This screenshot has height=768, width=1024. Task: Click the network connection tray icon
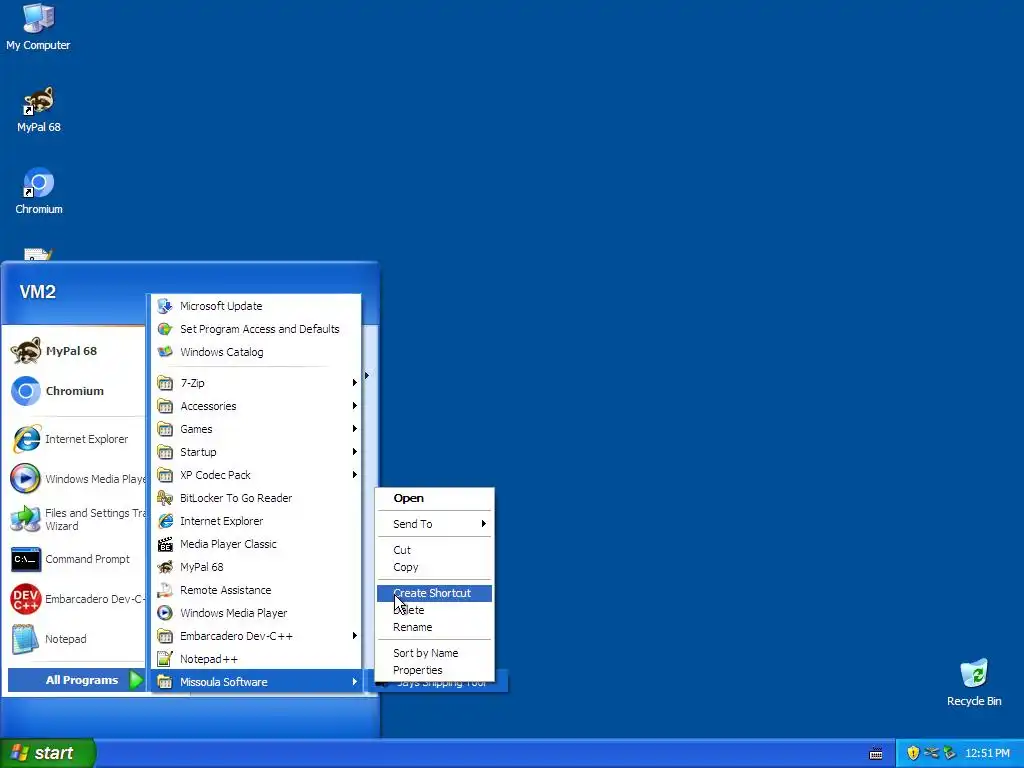(x=931, y=753)
